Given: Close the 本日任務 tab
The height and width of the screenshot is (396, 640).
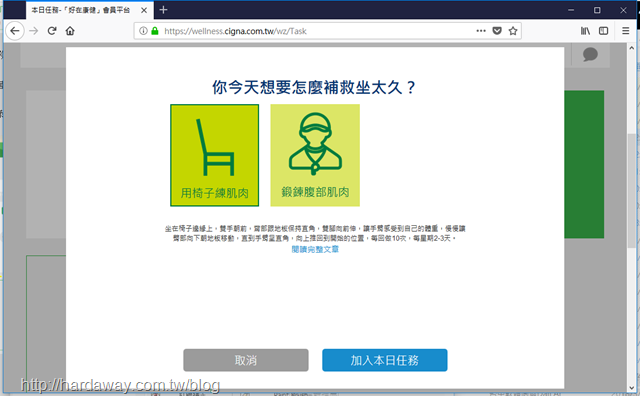Looking at the screenshot, I should click(x=144, y=10).
